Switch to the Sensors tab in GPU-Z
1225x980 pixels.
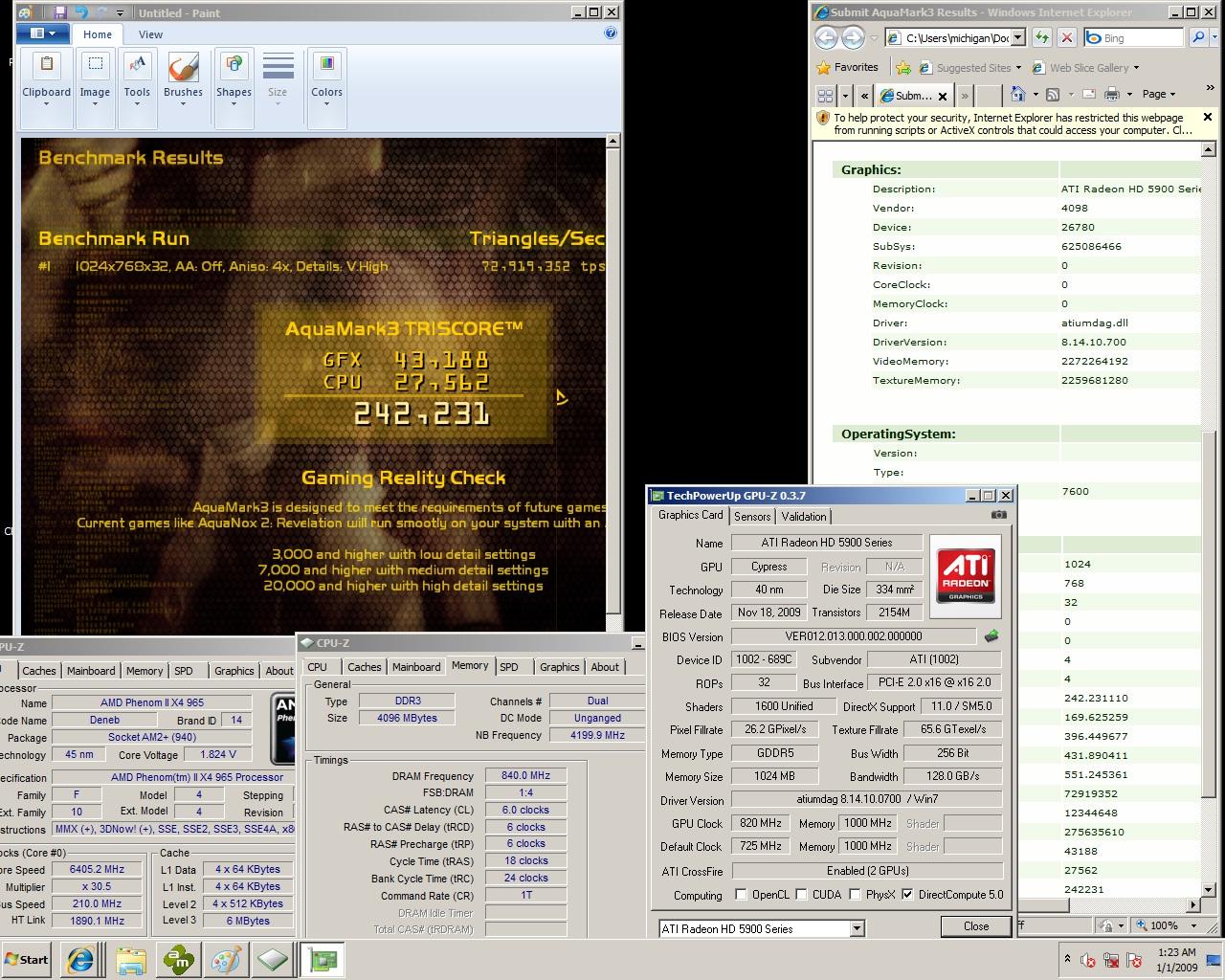click(x=752, y=516)
